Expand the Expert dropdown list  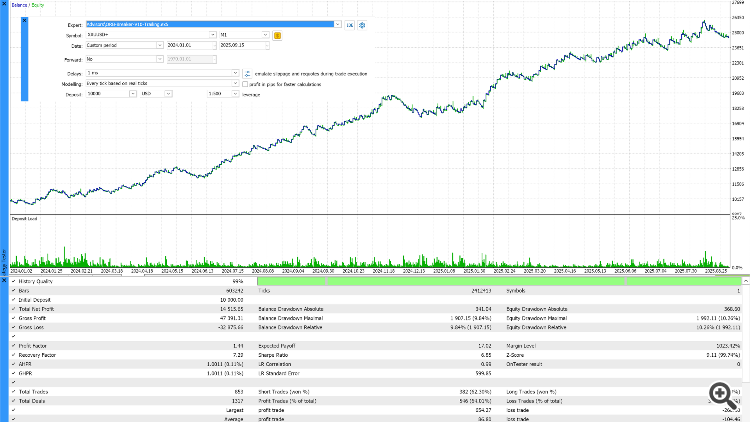pos(337,23)
